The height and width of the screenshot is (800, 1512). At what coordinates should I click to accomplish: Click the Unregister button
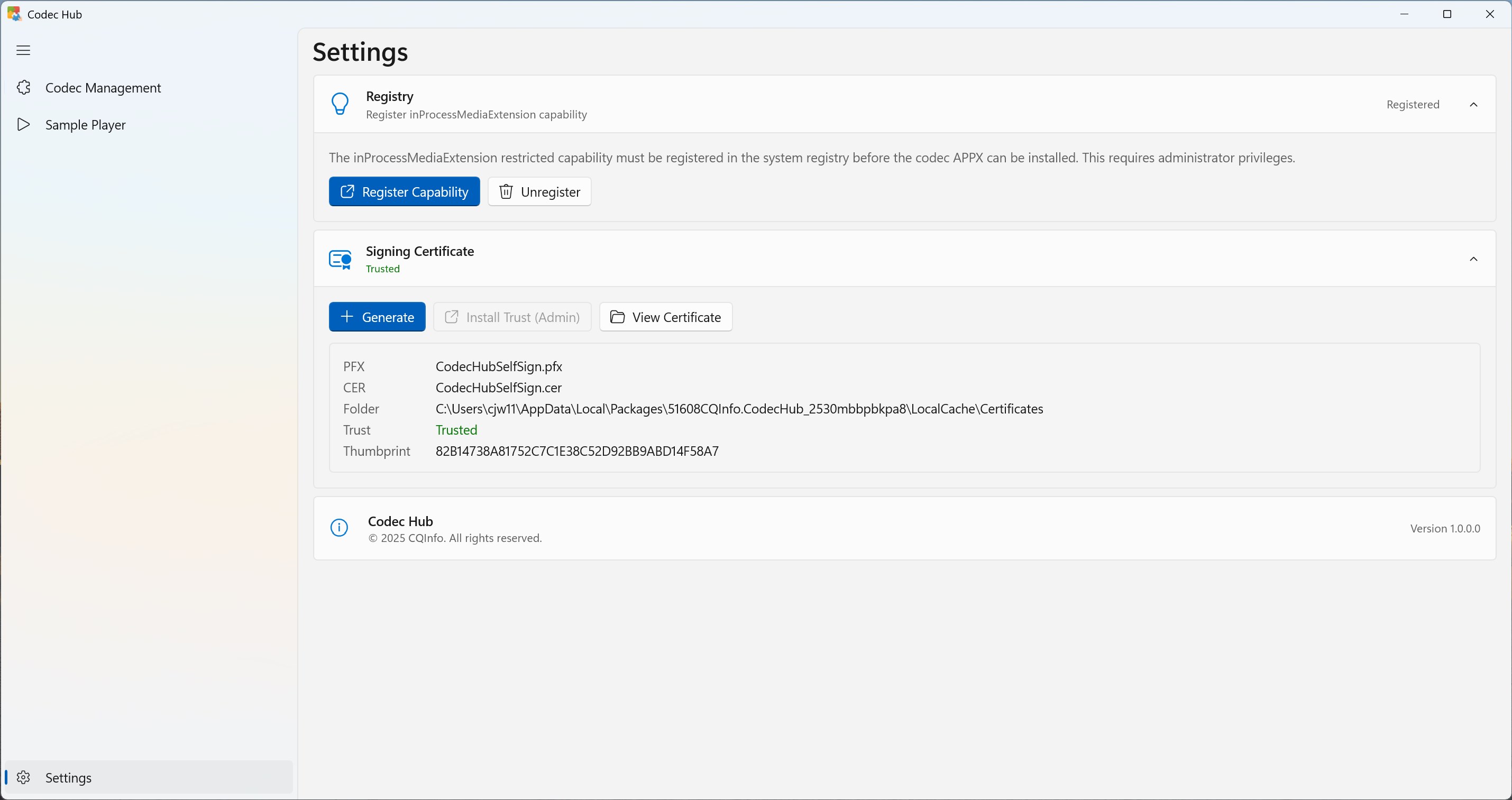coord(539,191)
